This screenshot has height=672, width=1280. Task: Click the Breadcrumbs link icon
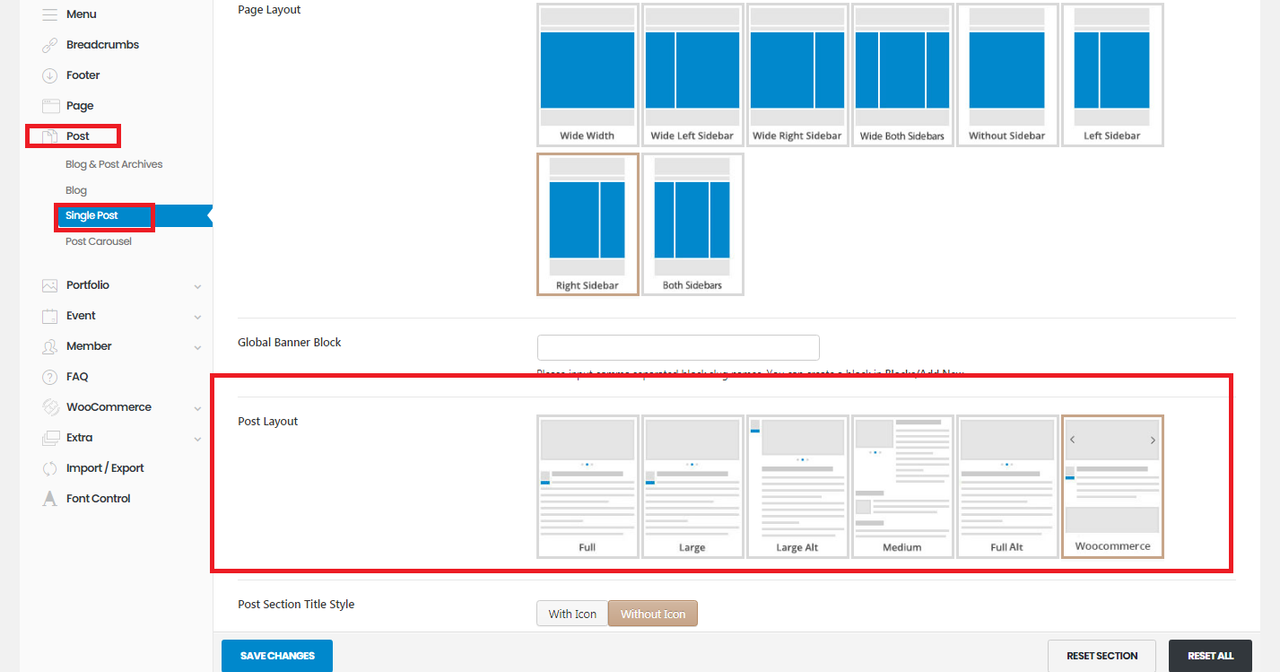point(50,45)
